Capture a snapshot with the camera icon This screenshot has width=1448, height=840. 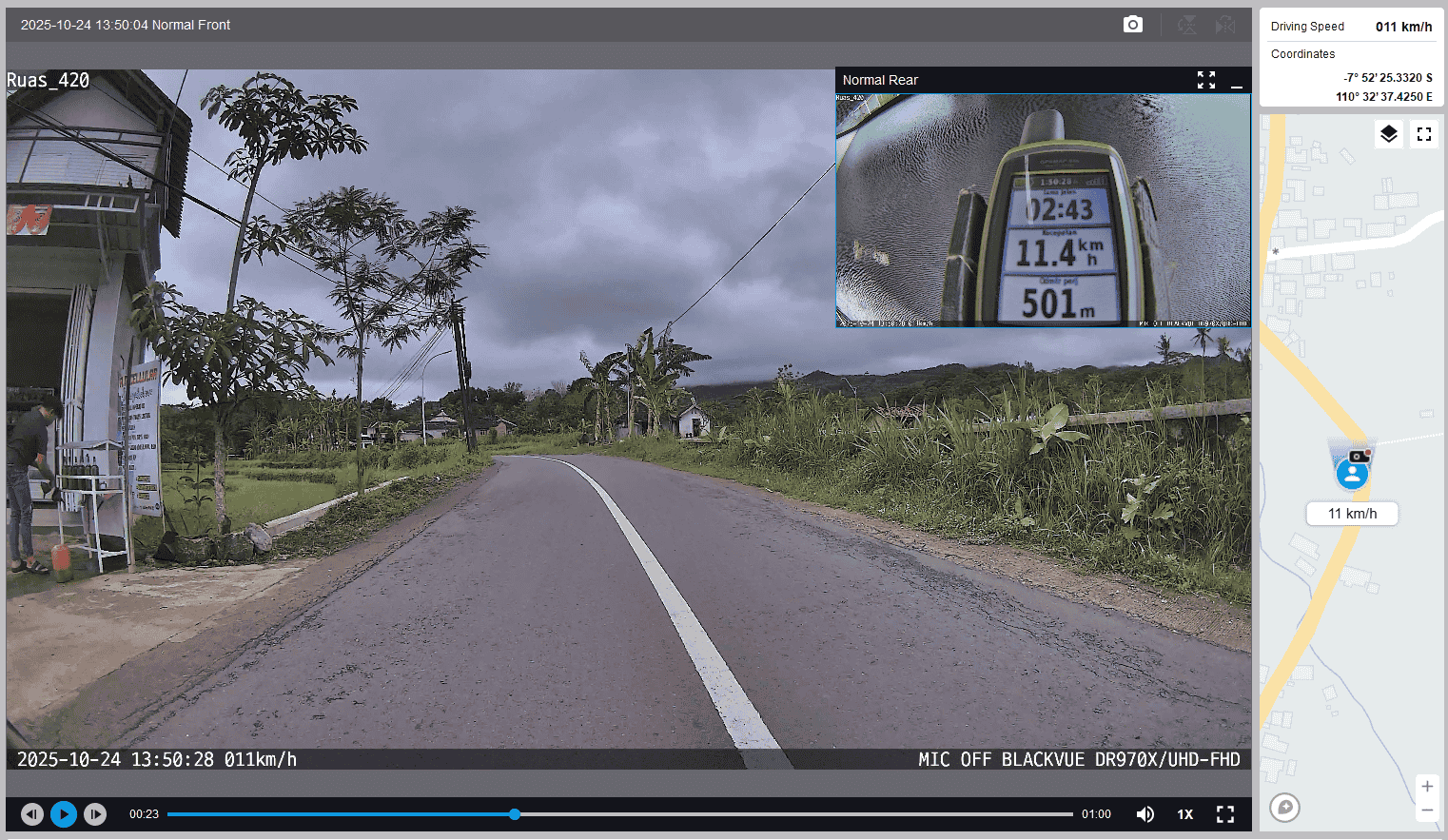[1132, 25]
